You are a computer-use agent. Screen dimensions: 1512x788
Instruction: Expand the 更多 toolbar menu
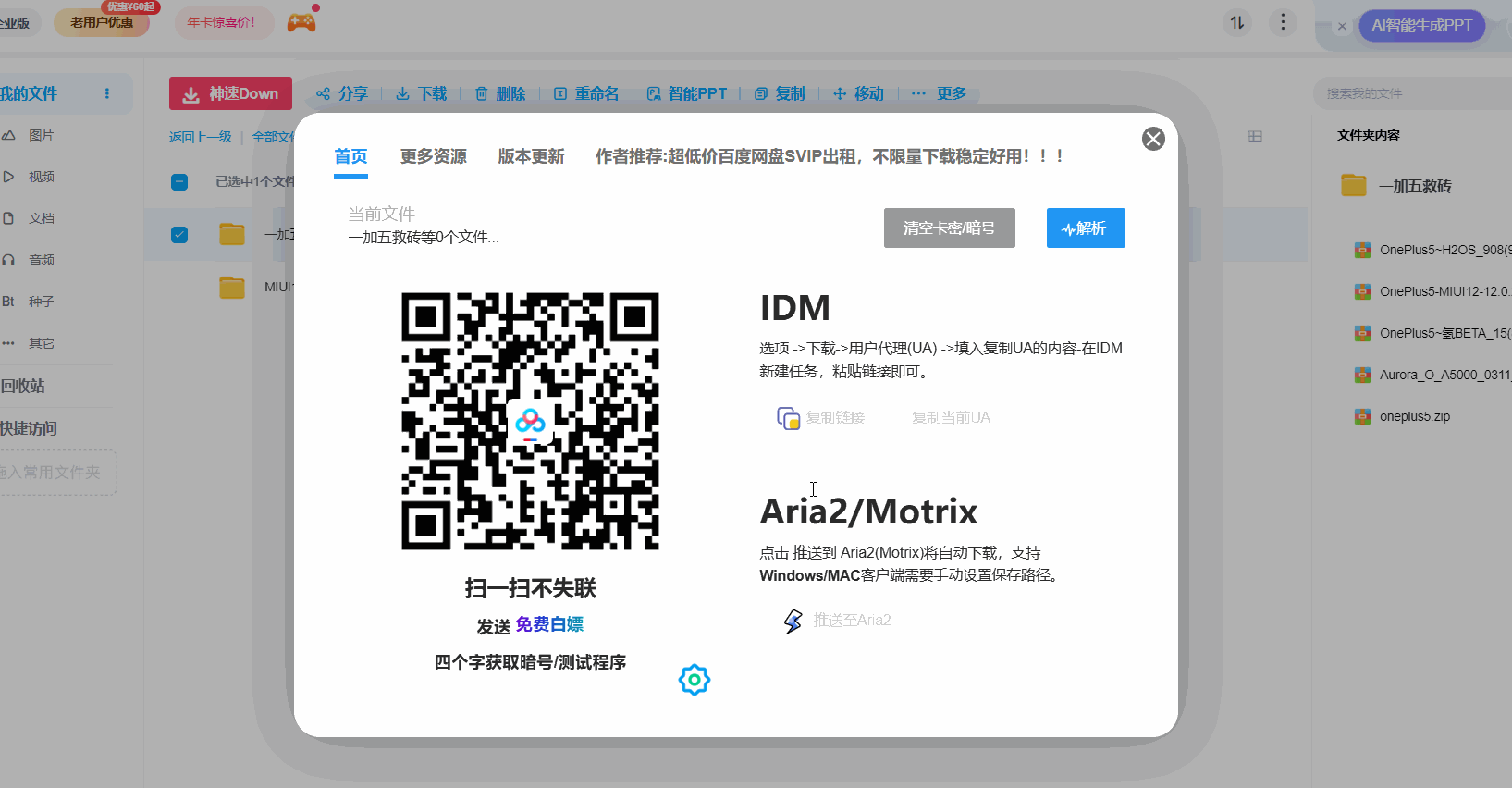click(940, 93)
